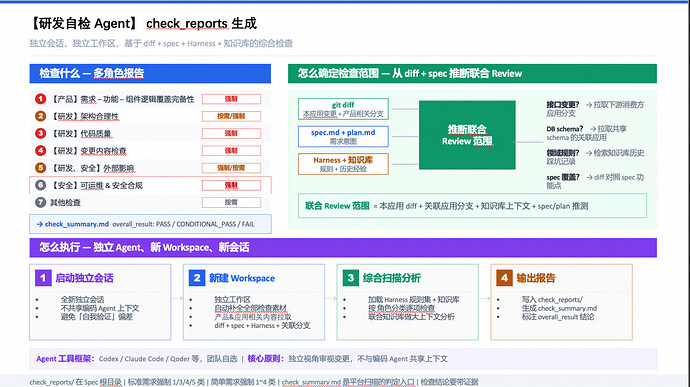The width and height of the screenshot is (690, 387).
Task: Click the 综合扫描分析 step title
Action: [x=392, y=278]
